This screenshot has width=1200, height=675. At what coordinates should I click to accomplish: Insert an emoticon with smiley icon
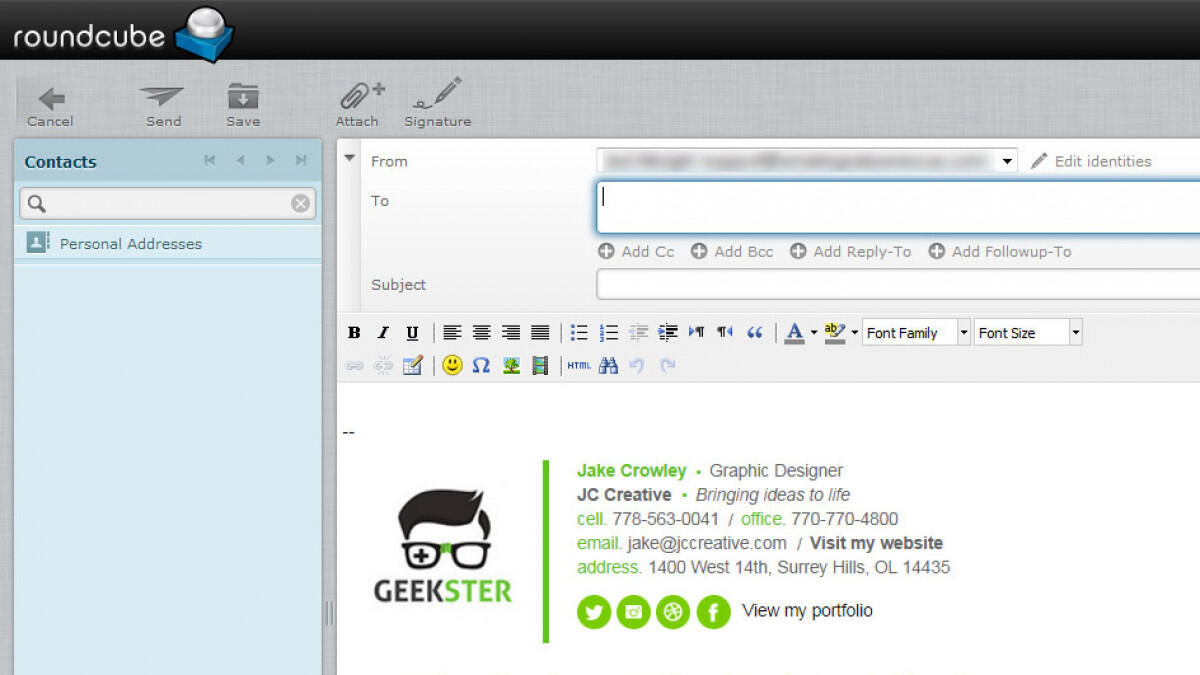pos(452,366)
